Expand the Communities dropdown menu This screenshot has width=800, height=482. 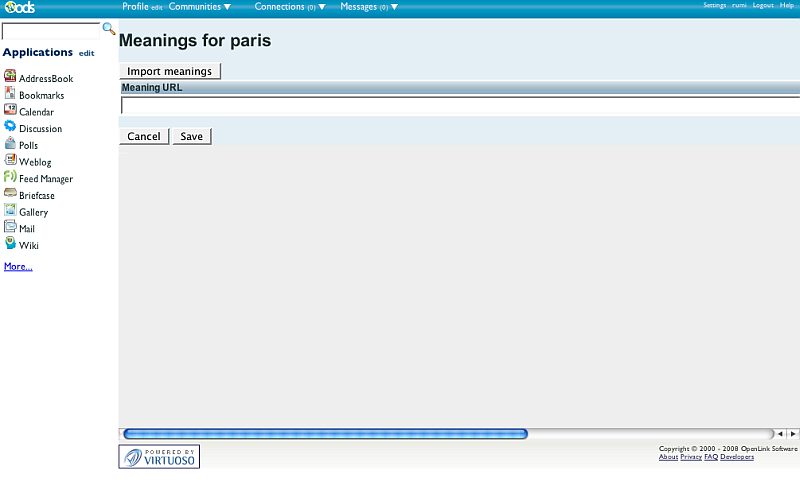(x=199, y=7)
